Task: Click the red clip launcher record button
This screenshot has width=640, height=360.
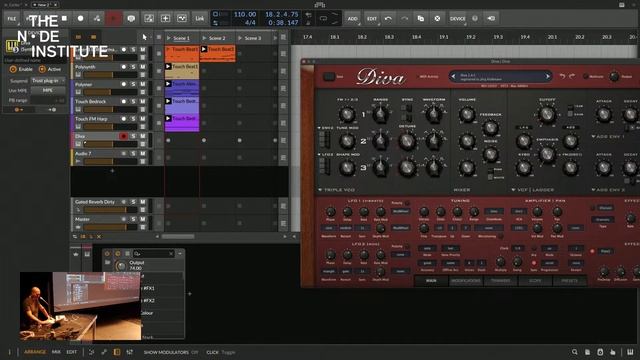Action: click(x=113, y=18)
